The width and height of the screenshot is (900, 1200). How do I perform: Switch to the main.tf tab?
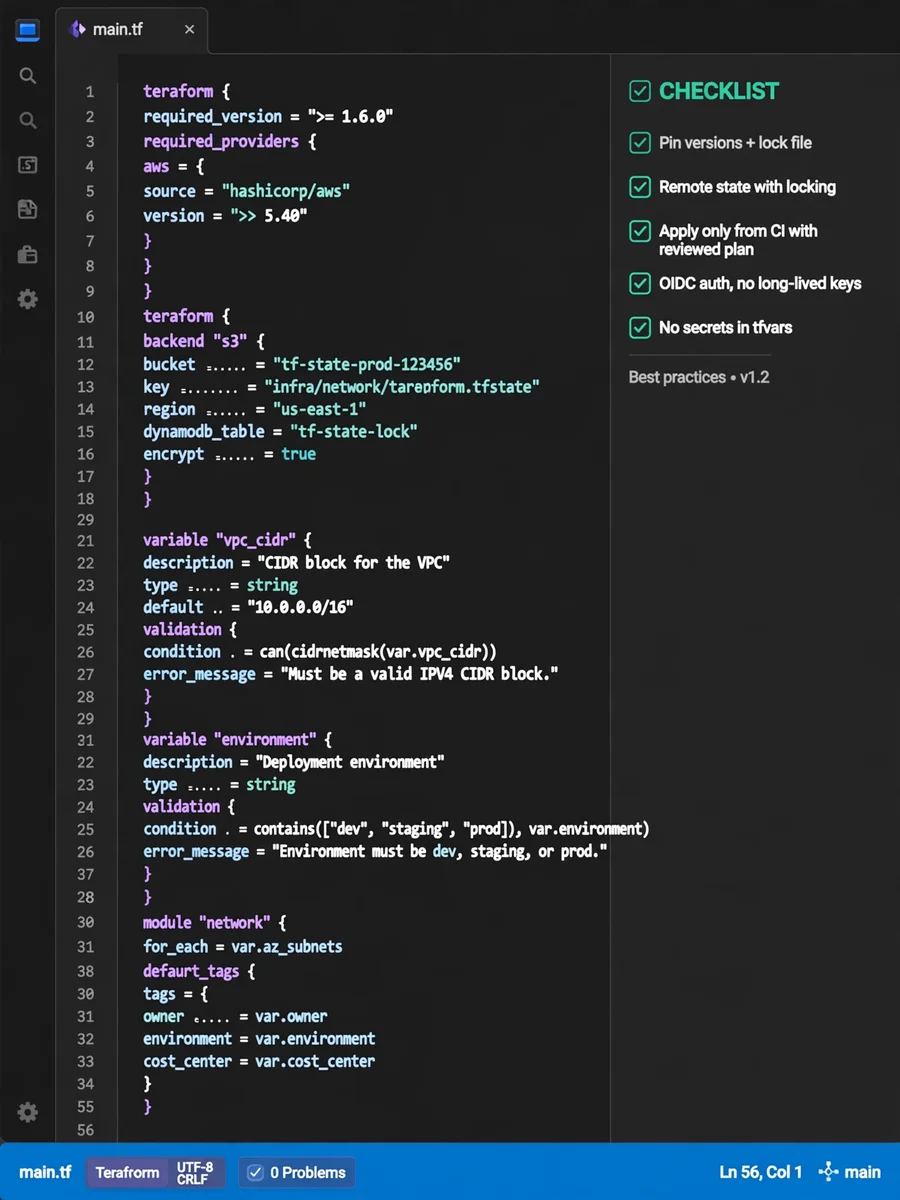pyautogui.click(x=131, y=29)
